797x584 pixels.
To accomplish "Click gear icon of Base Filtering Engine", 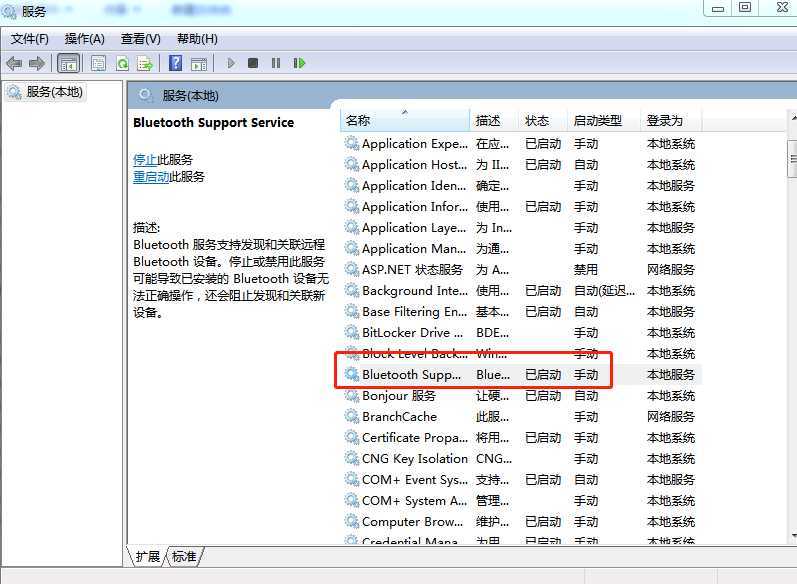I will point(352,312).
